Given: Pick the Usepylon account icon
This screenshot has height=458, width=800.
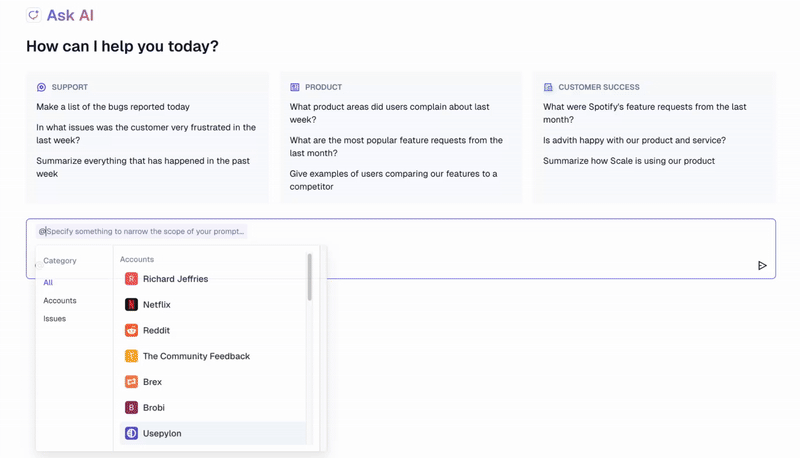Looking at the screenshot, I should pos(131,433).
